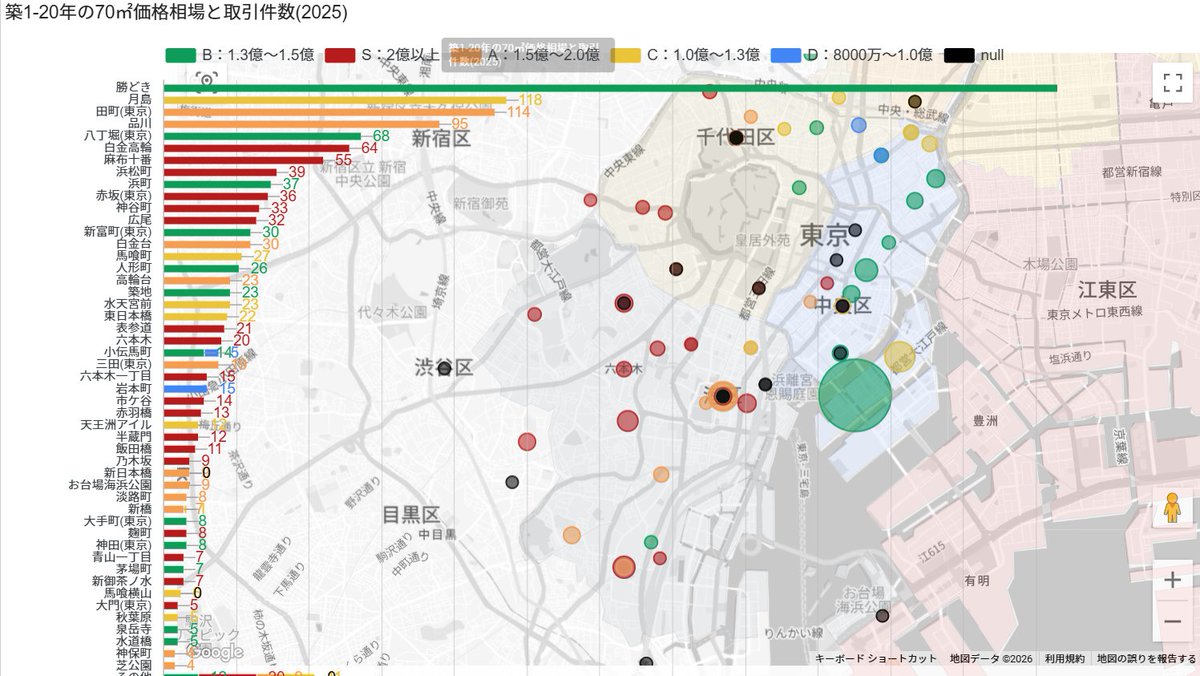This screenshot has height=676, width=1200.
Task: Click the value label 118 for 月島
Action: tap(530, 100)
